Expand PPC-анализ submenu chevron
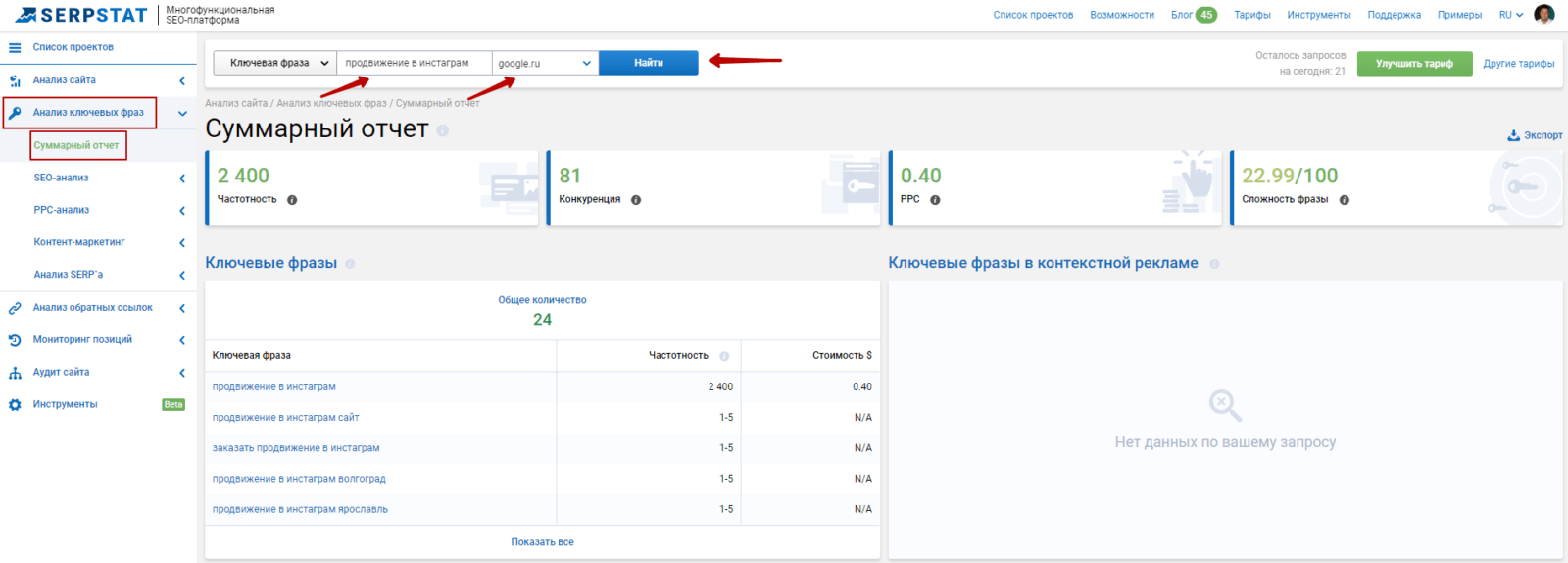Screen dimensions: 1568x563 click(x=182, y=211)
